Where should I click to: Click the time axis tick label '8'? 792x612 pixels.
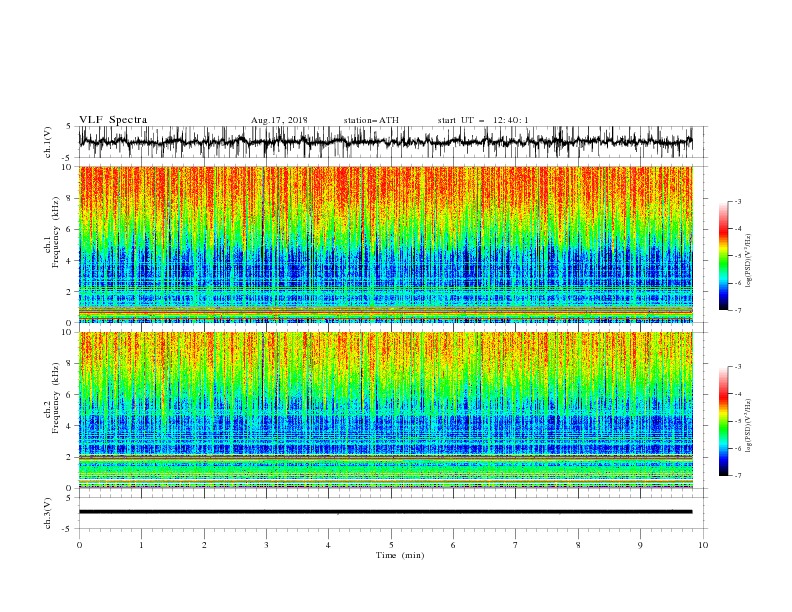click(578, 545)
